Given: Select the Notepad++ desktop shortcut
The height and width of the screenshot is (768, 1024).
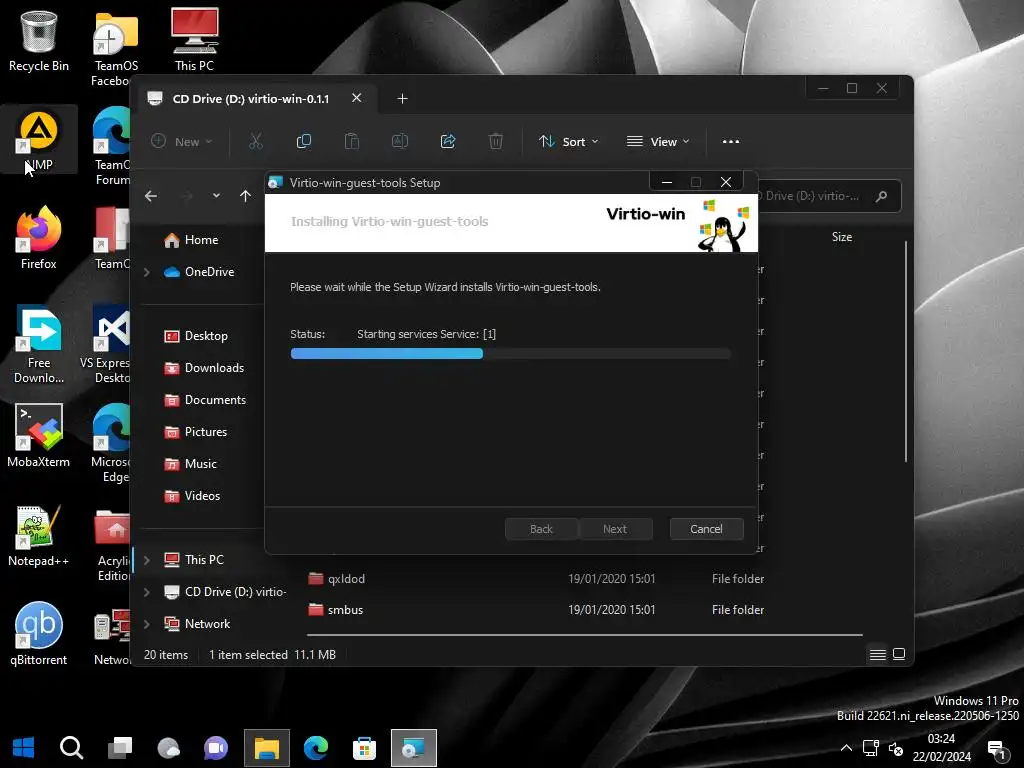Looking at the screenshot, I should [39, 536].
